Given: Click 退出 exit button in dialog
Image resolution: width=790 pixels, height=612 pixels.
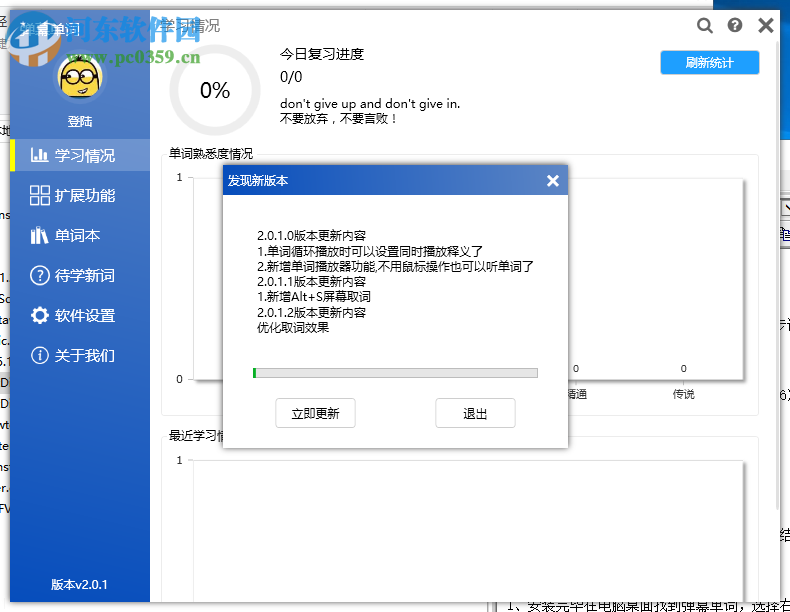Looking at the screenshot, I should [x=475, y=413].
